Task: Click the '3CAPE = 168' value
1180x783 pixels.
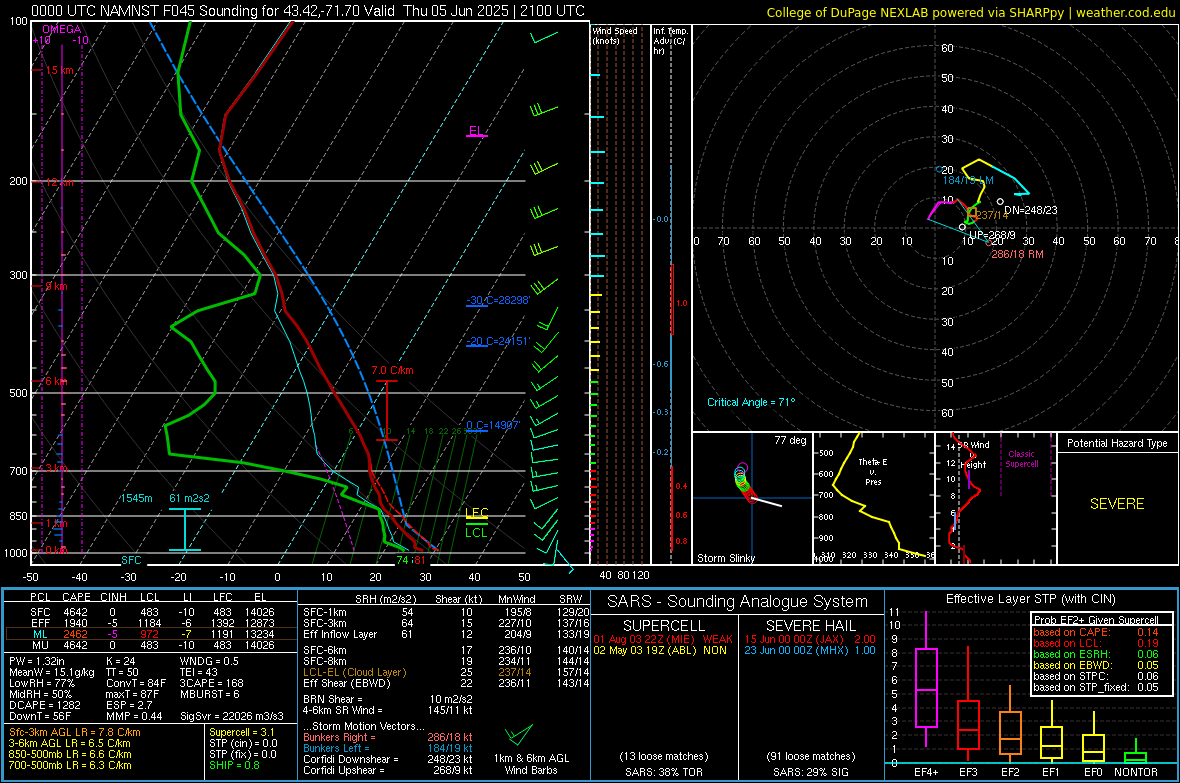Action: pyautogui.click(x=211, y=683)
